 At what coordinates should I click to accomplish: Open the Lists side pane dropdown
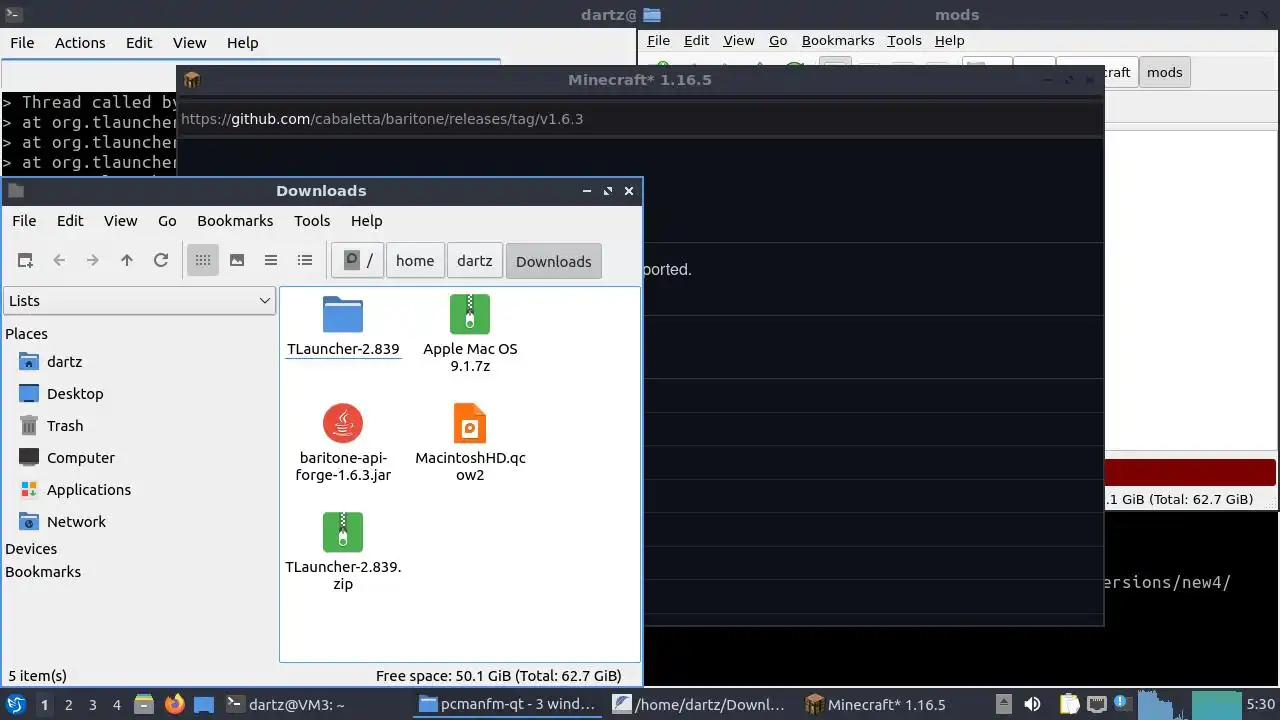pos(140,301)
